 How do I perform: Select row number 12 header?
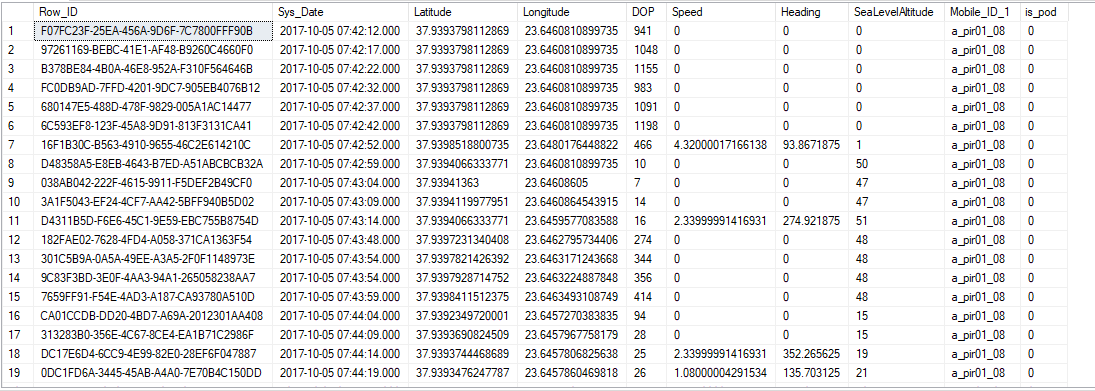click(17, 240)
